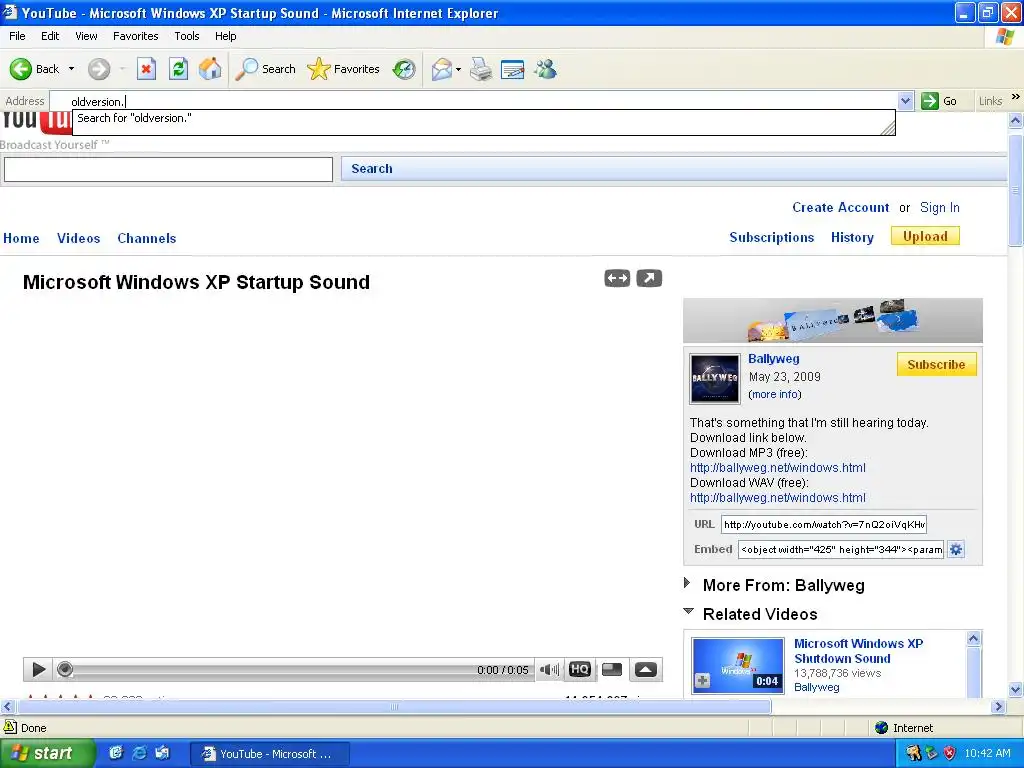The image size is (1024, 768).
Task: Open embed customize gear icon
Action: [x=956, y=549]
